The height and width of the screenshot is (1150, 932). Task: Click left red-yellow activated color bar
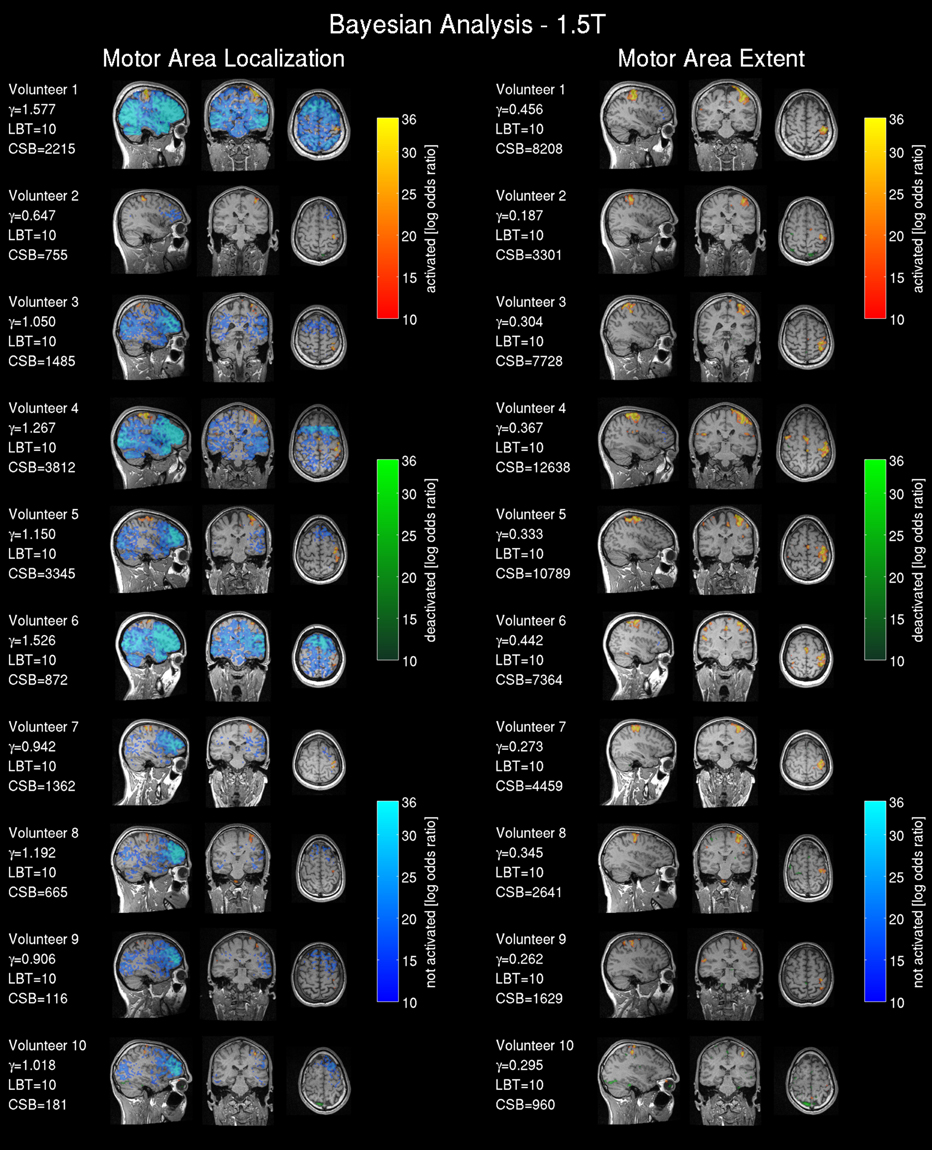tap(387, 218)
